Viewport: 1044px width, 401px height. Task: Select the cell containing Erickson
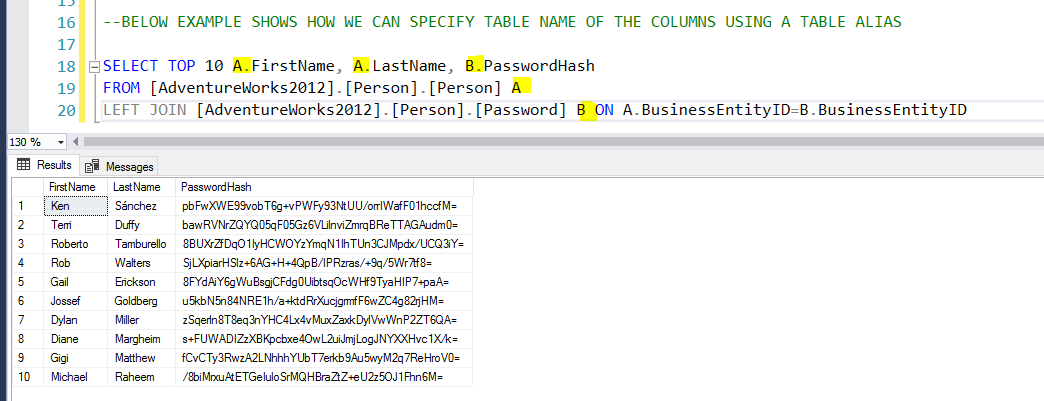tap(141, 282)
